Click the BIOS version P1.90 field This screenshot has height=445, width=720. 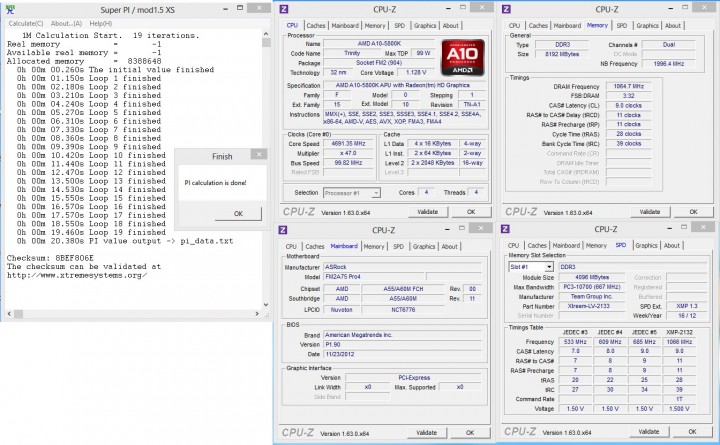click(403, 344)
